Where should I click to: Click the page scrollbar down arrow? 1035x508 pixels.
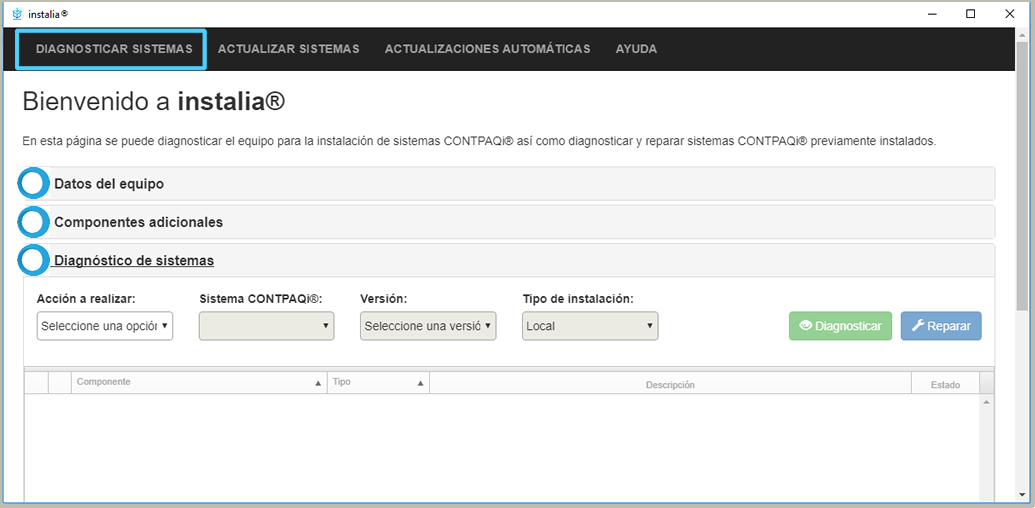(x=1025, y=494)
